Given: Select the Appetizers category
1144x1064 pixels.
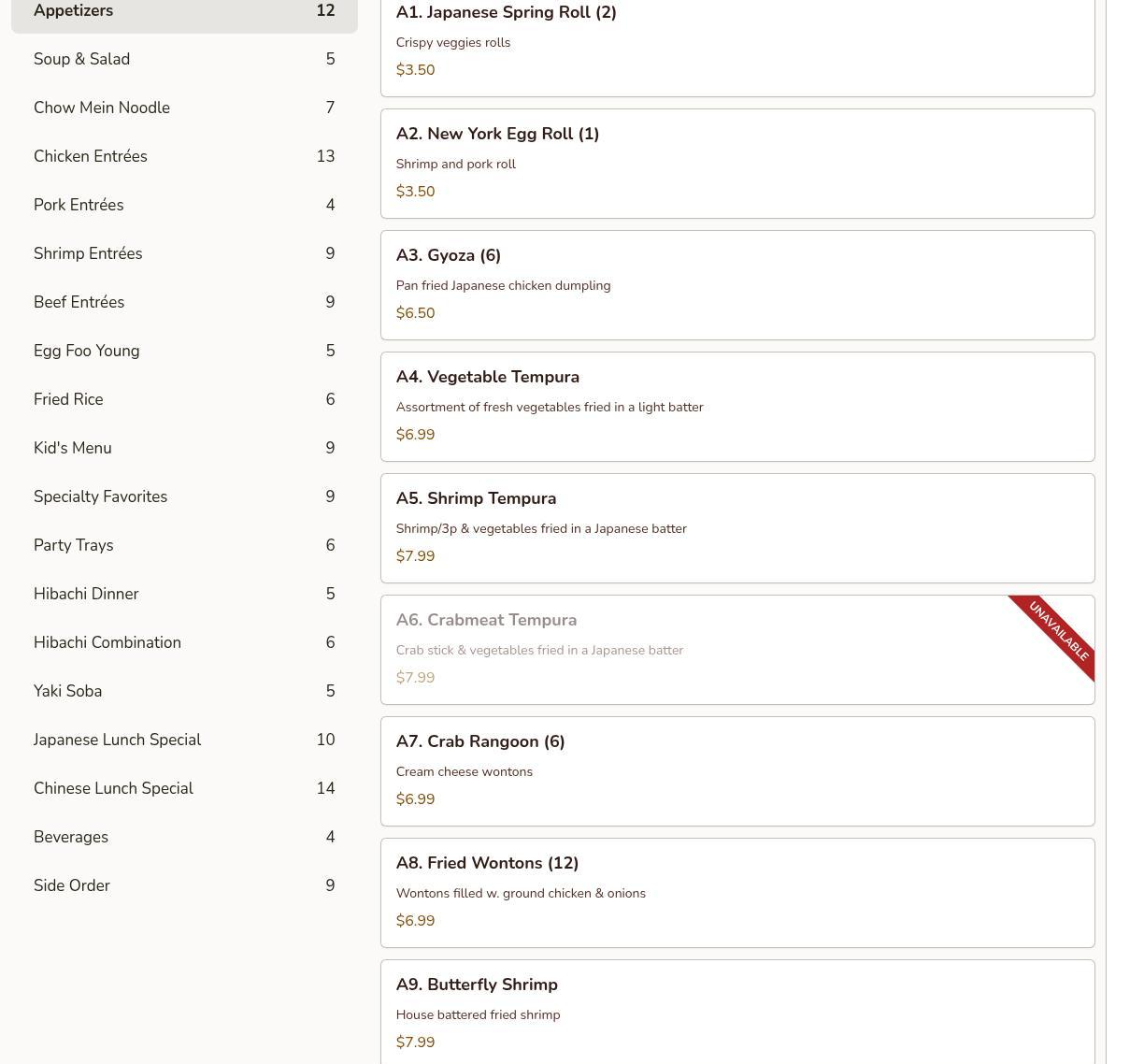Looking at the screenshot, I should click(184, 12).
